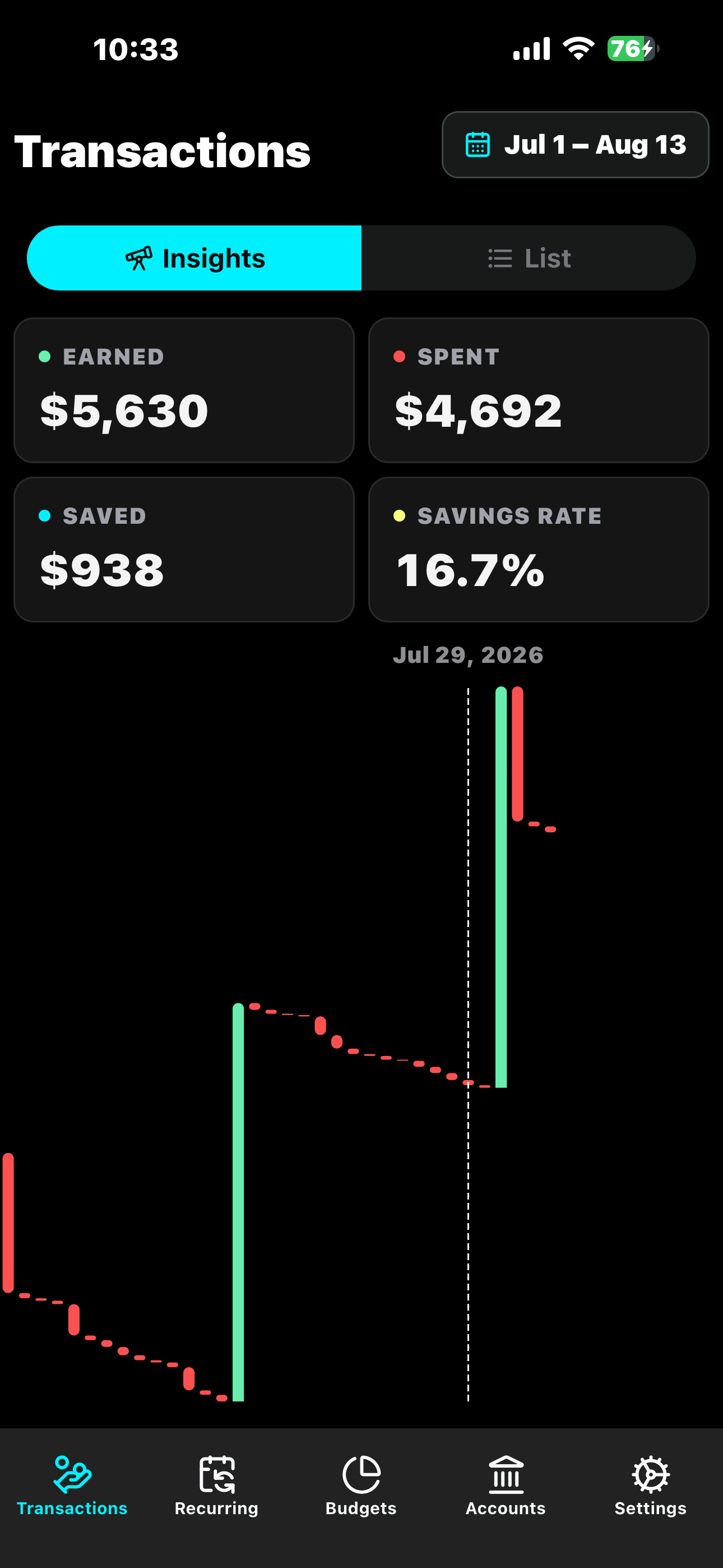Screen dimensions: 723x1568
Task: Open the Transactions tab icon
Action: pos(72,1474)
